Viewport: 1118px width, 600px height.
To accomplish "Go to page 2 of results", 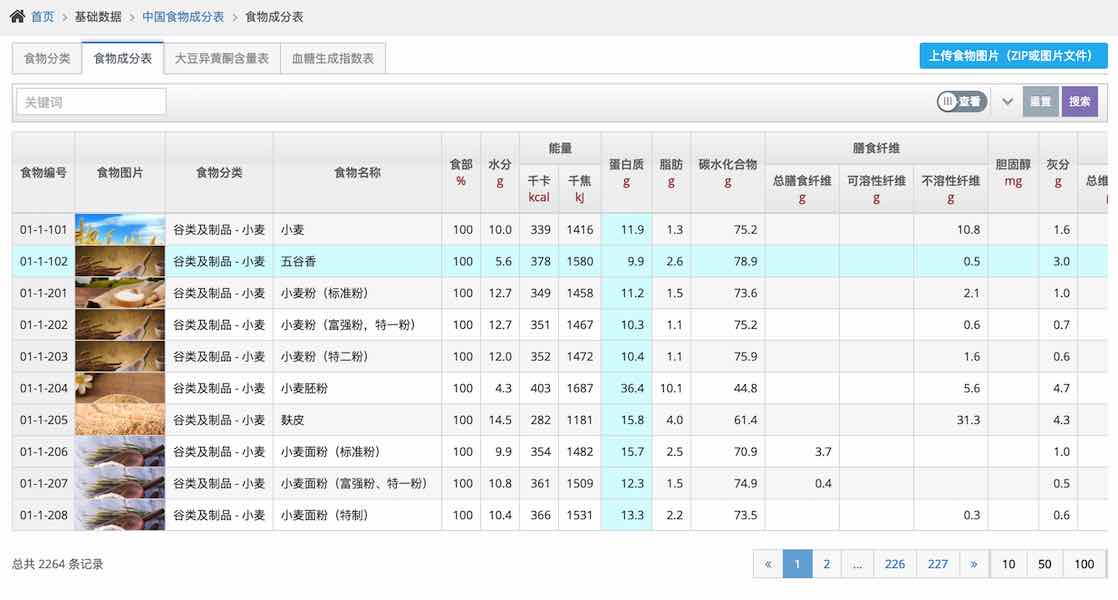I will tap(827, 564).
